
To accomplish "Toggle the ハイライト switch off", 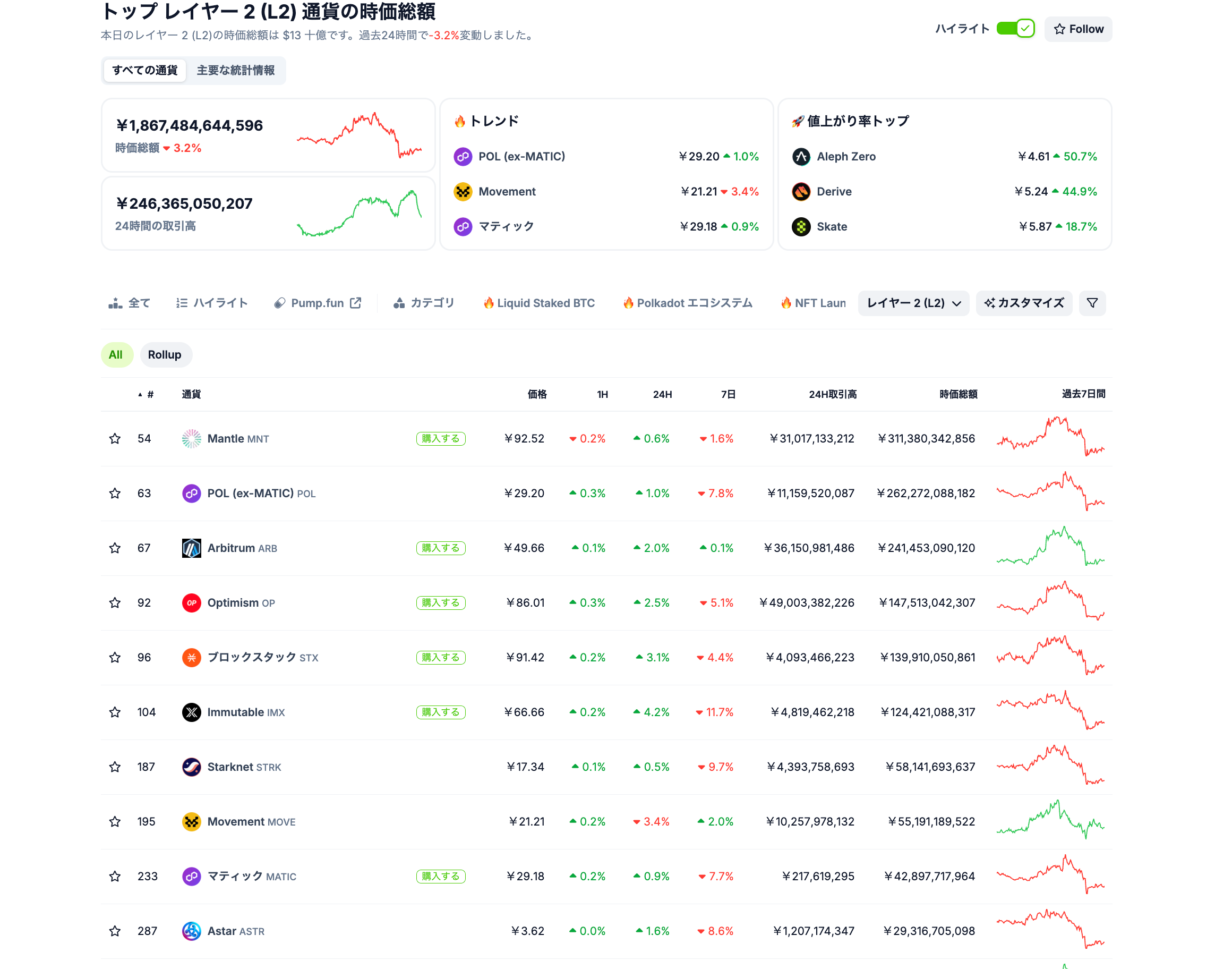I will [x=1015, y=28].
